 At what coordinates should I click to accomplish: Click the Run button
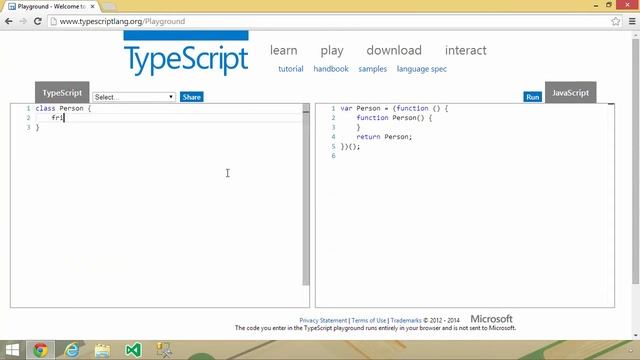[533, 97]
